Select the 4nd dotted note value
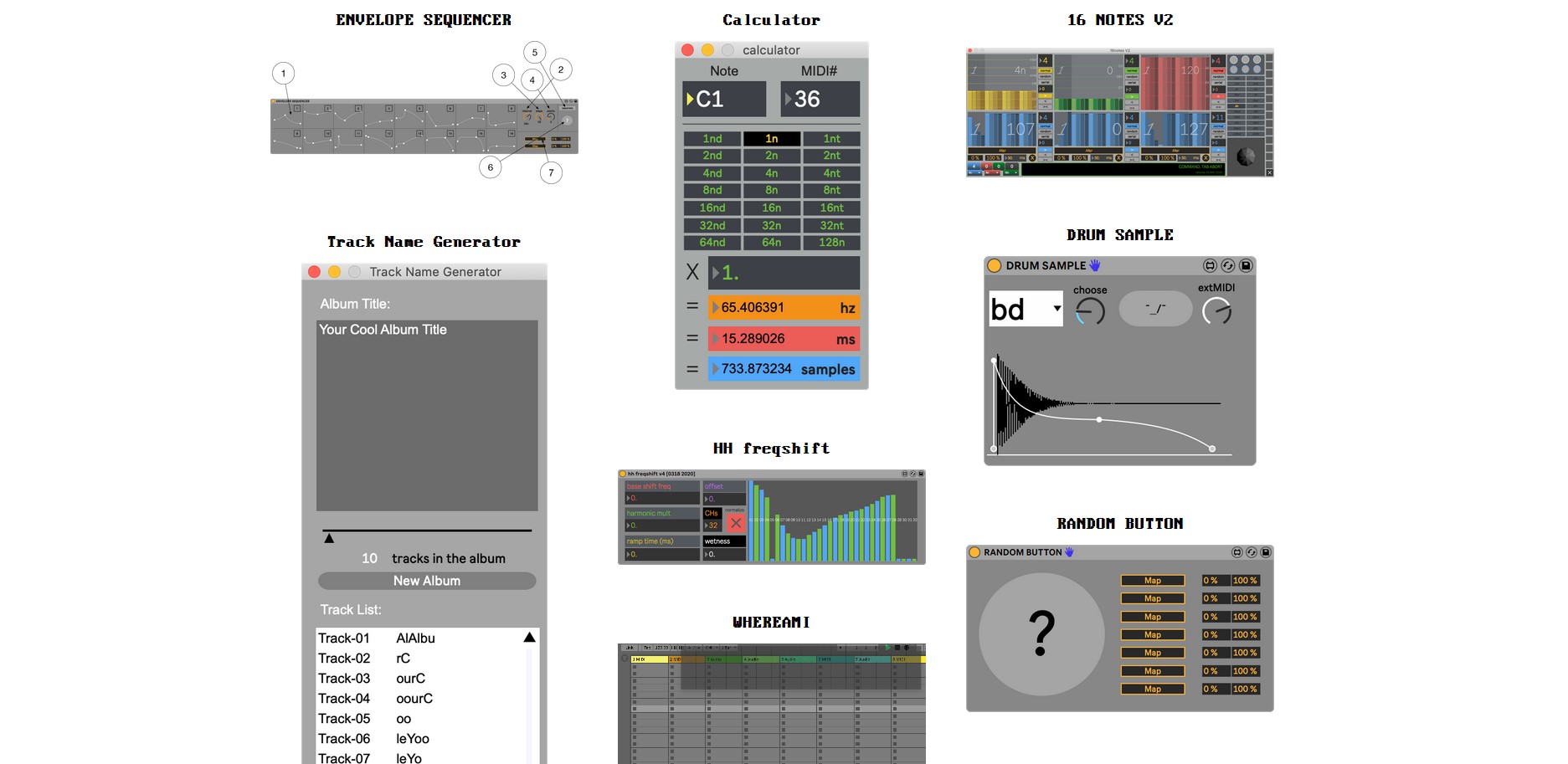This screenshot has height=764, width=1568. (x=712, y=173)
